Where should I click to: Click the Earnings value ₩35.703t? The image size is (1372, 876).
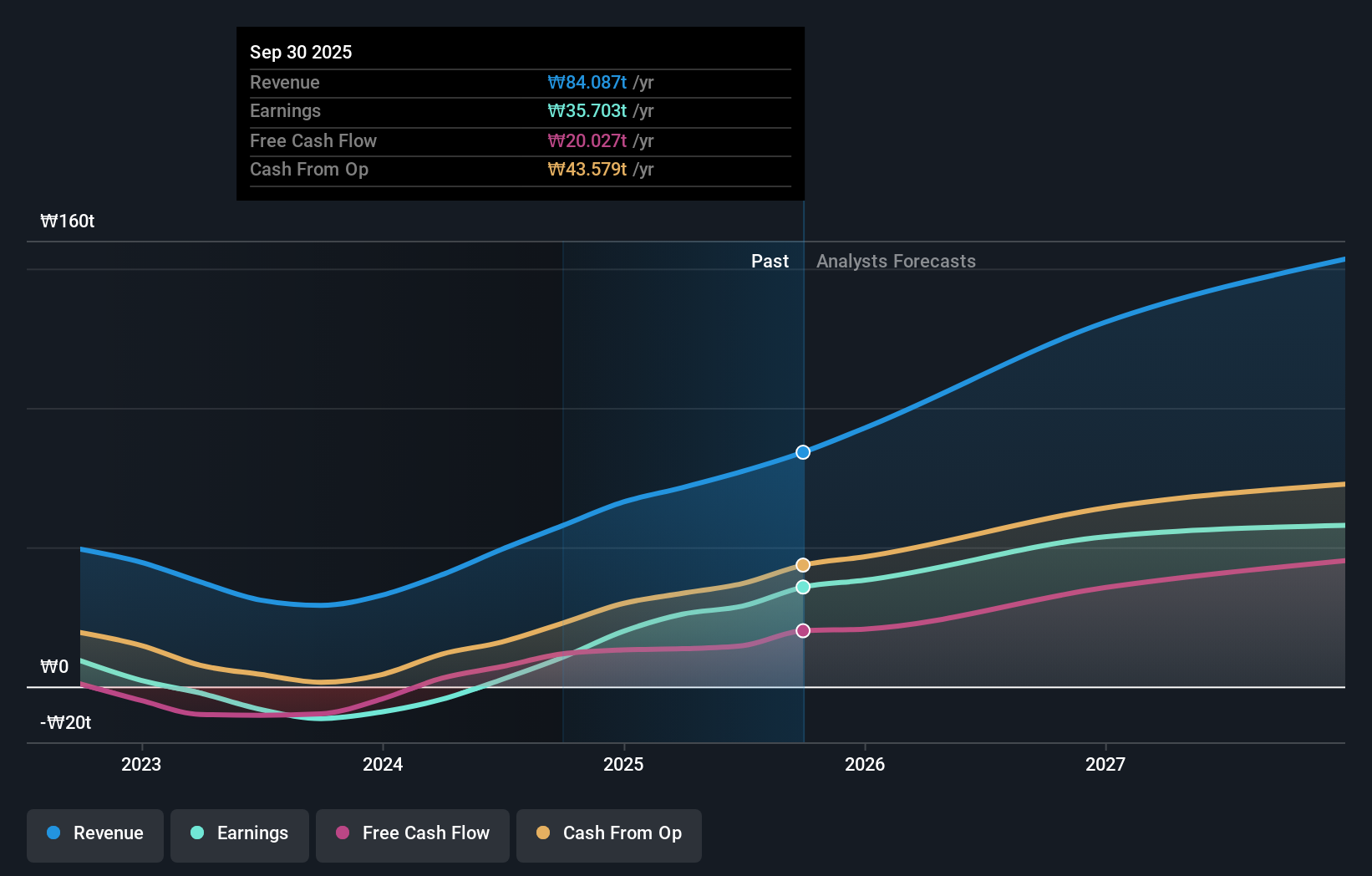587,110
